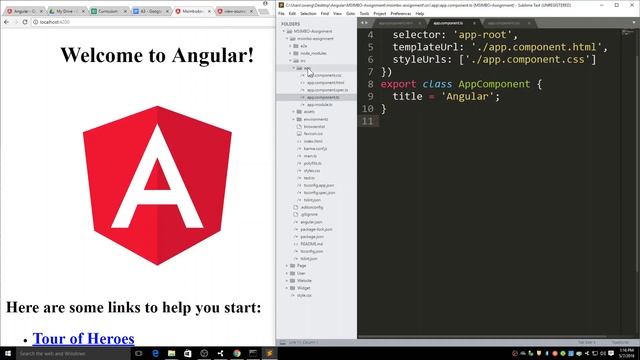Expand the environments folder
The width and height of the screenshot is (640, 360).
click(294, 119)
